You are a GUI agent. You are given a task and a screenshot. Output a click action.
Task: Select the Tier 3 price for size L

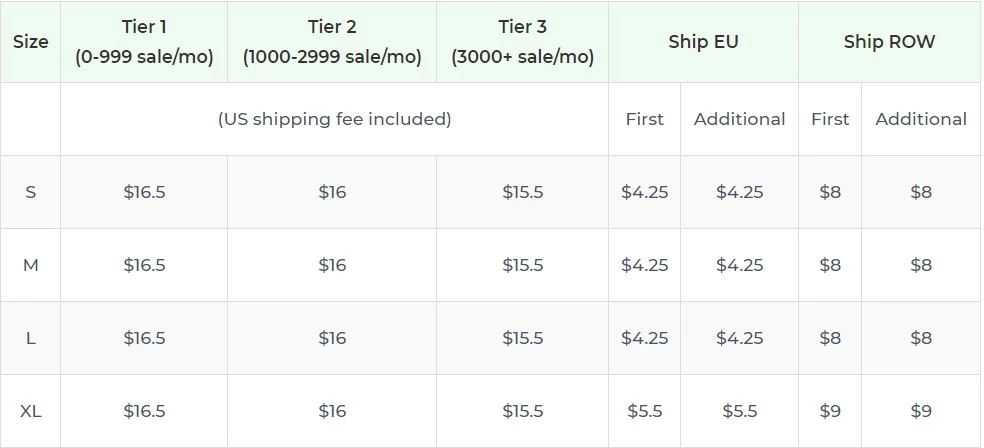(522, 338)
